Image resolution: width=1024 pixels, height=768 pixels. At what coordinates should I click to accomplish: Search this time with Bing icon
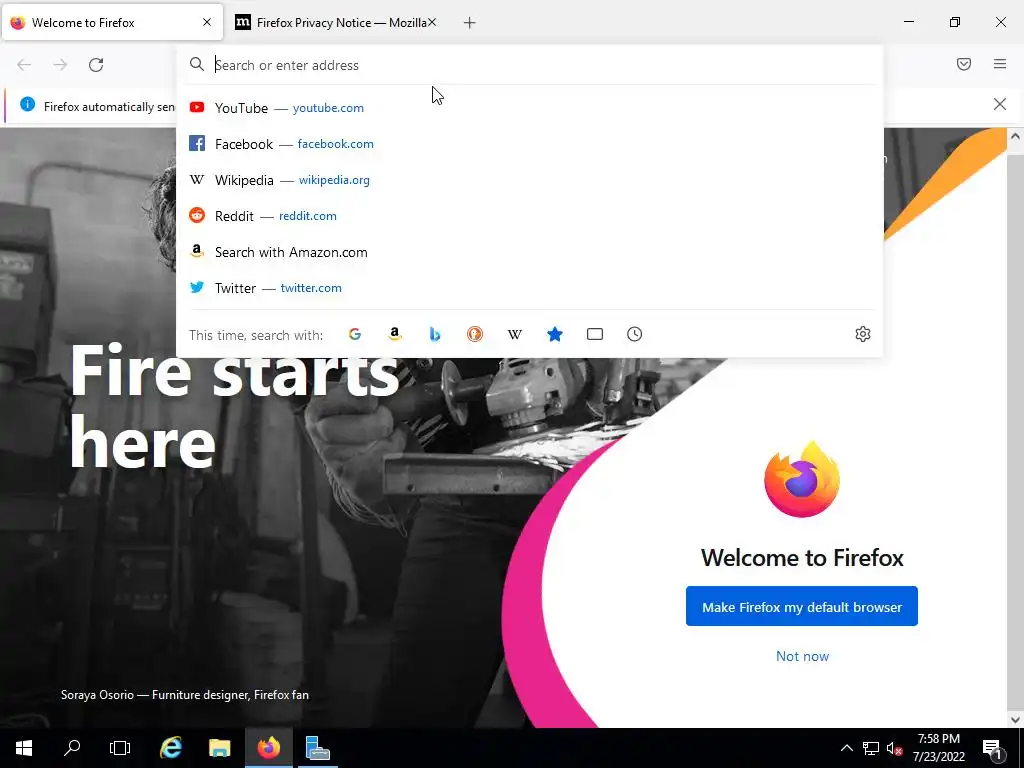pos(435,334)
